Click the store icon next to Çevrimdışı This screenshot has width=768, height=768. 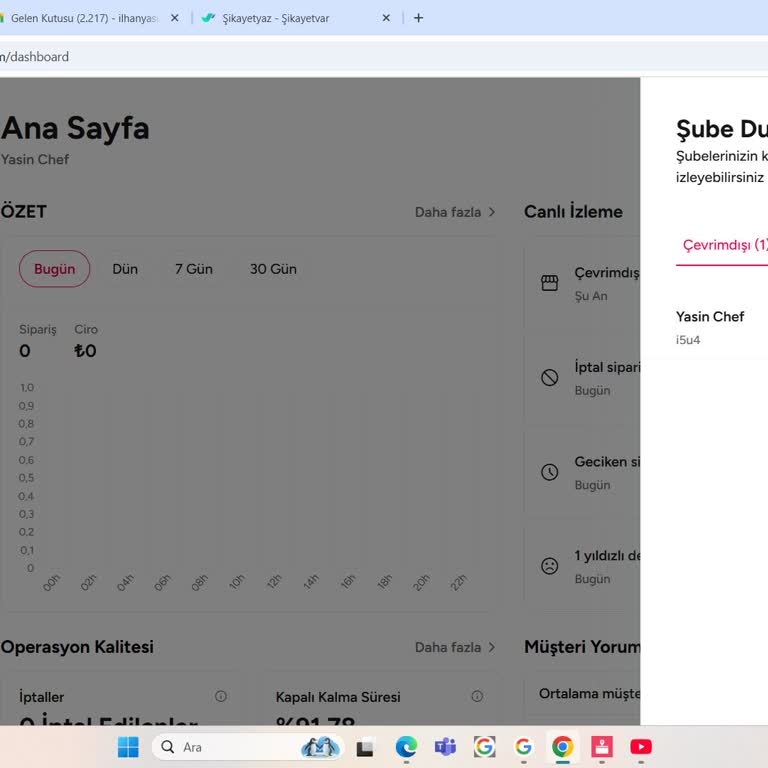pyautogui.click(x=549, y=283)
